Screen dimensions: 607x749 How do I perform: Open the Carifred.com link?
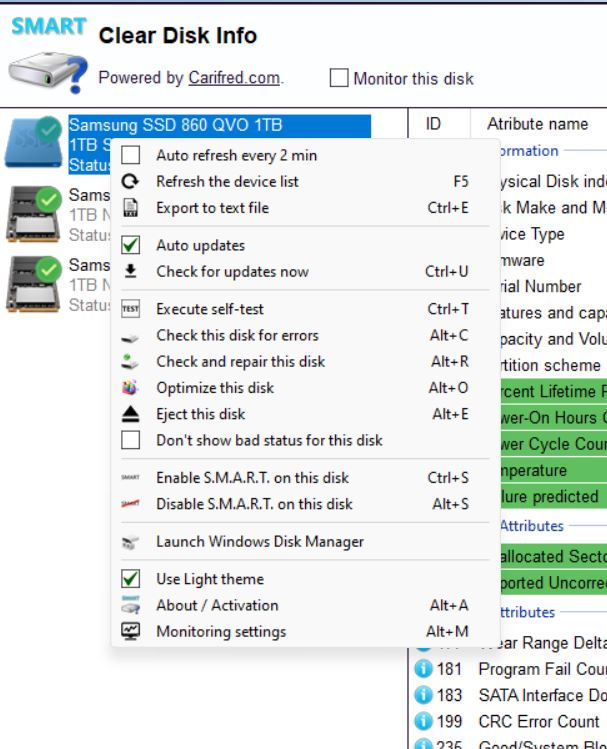tap(233, 78)
